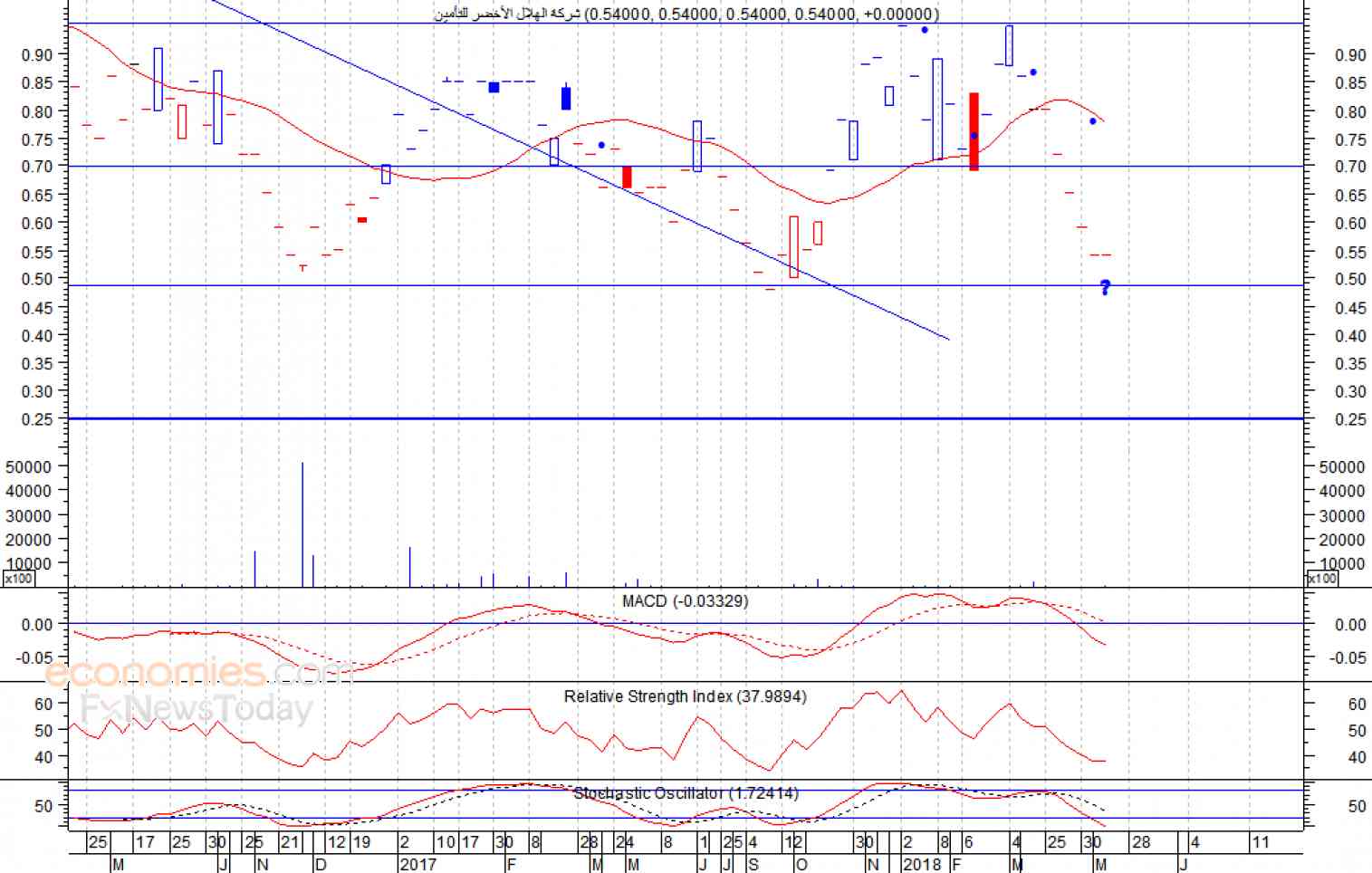
Task: Click 0.70 on the left price axis
Action: pyautogui.click(x=37, y=166)
